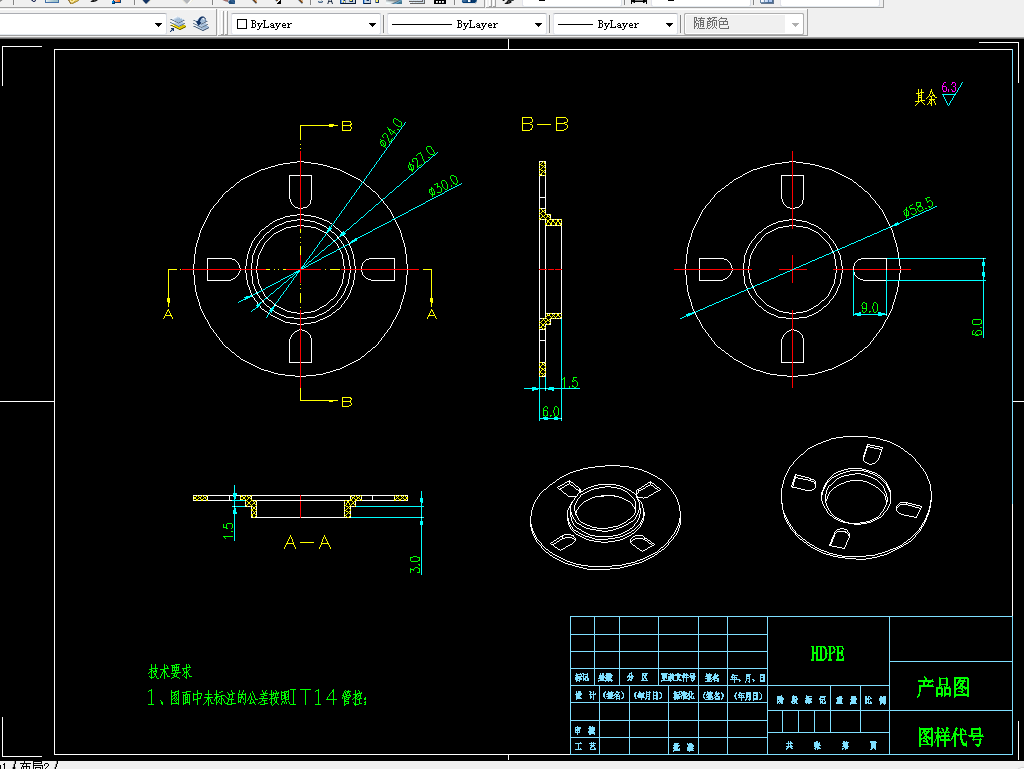Select the 重量 cell label

click(846, 700)
